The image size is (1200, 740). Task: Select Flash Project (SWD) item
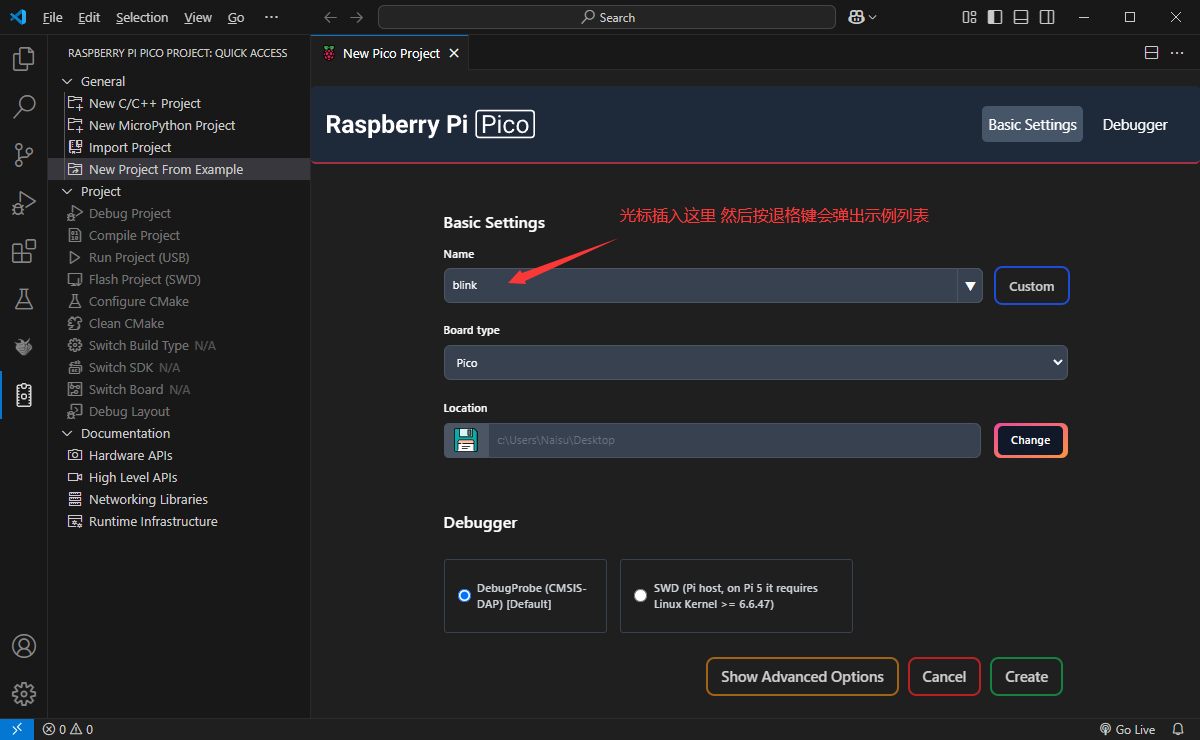(x=144, y=279)
